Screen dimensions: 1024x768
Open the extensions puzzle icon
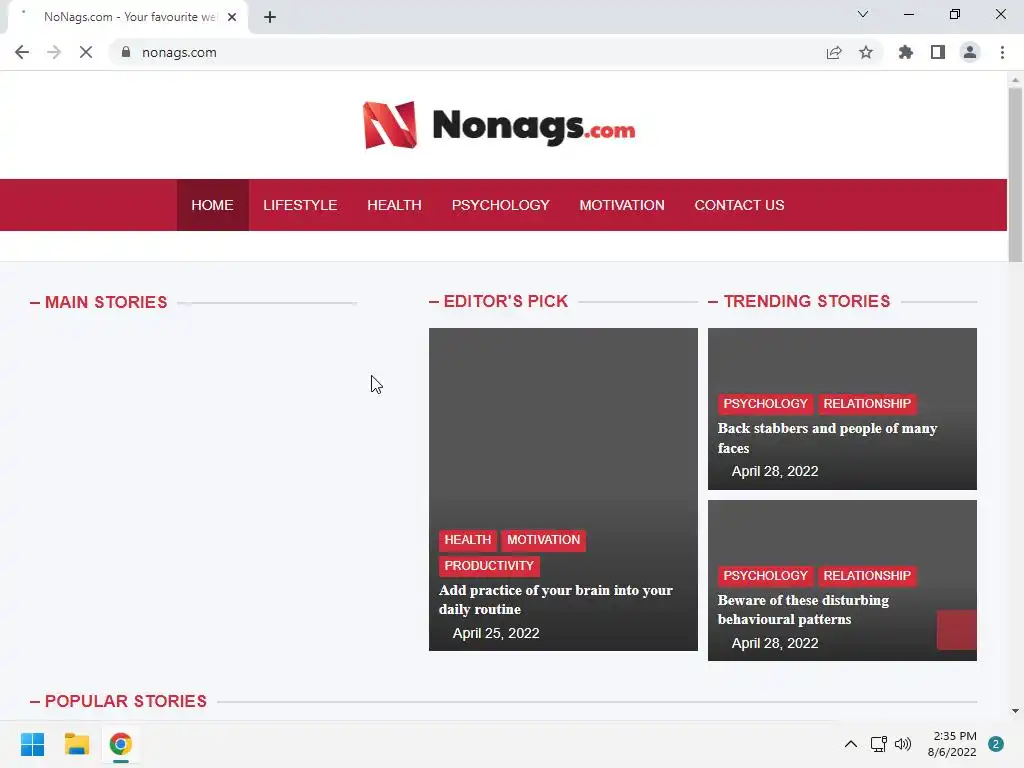tap(906, 52)
